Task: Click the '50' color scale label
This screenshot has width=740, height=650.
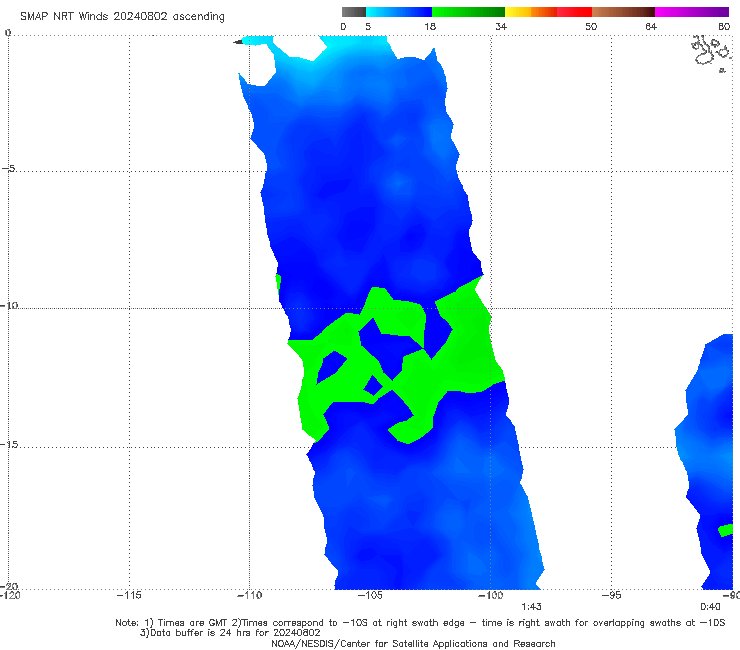Action: (x=591, y=27)
